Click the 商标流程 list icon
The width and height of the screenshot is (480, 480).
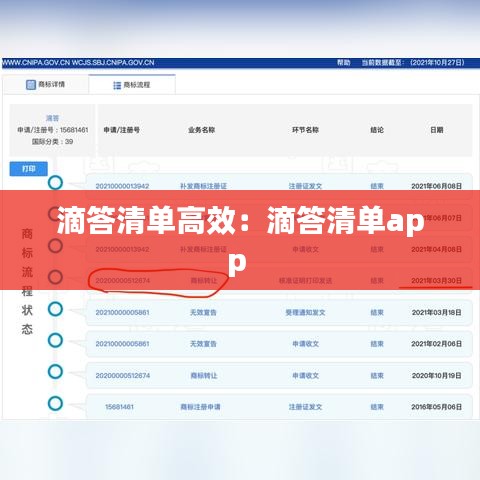tap(117, 85)
